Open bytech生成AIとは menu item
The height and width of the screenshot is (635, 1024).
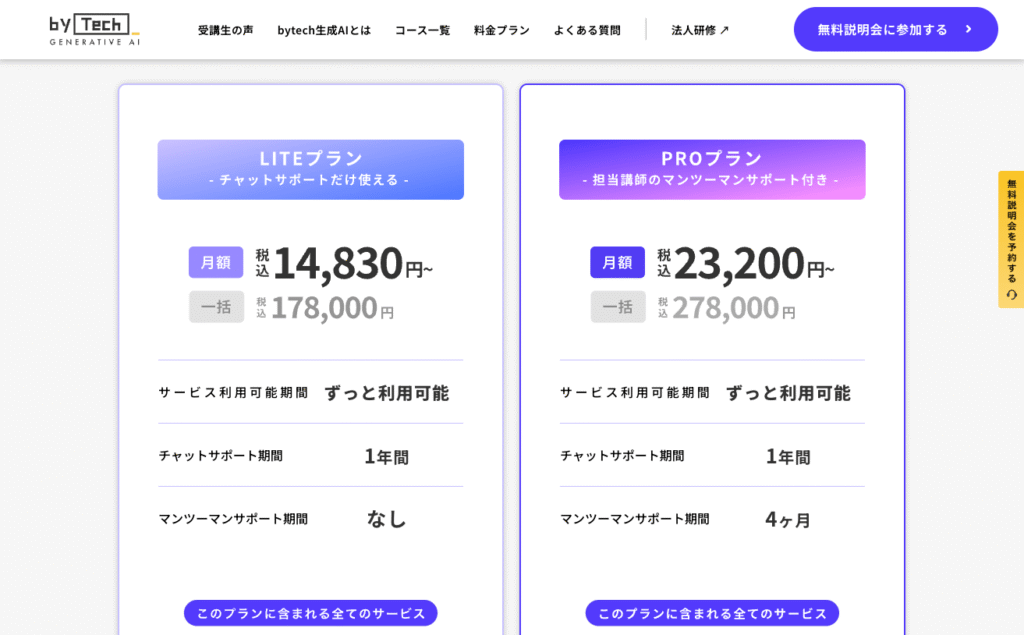(324, 30)
